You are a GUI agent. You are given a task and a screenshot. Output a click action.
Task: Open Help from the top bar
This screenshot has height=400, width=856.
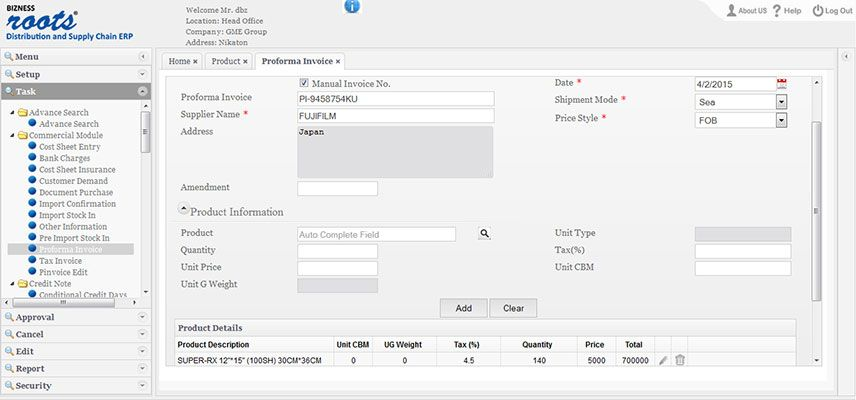click(786, 11)
